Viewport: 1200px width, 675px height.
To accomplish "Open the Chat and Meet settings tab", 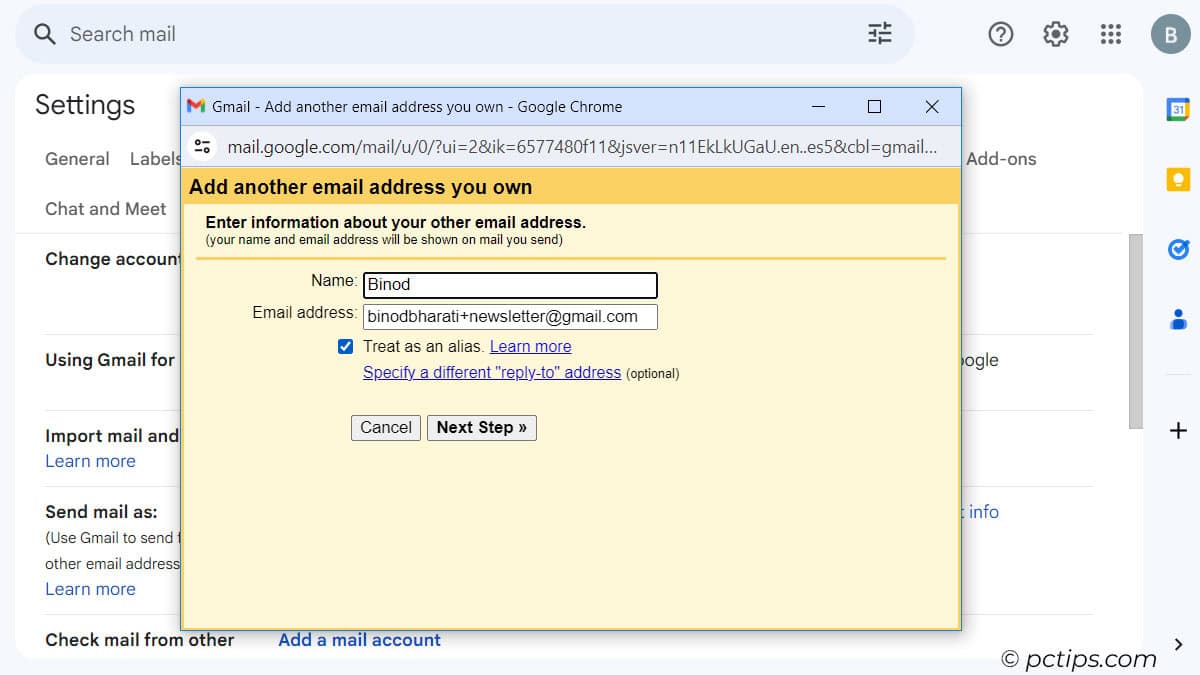I will click(105, 208).
